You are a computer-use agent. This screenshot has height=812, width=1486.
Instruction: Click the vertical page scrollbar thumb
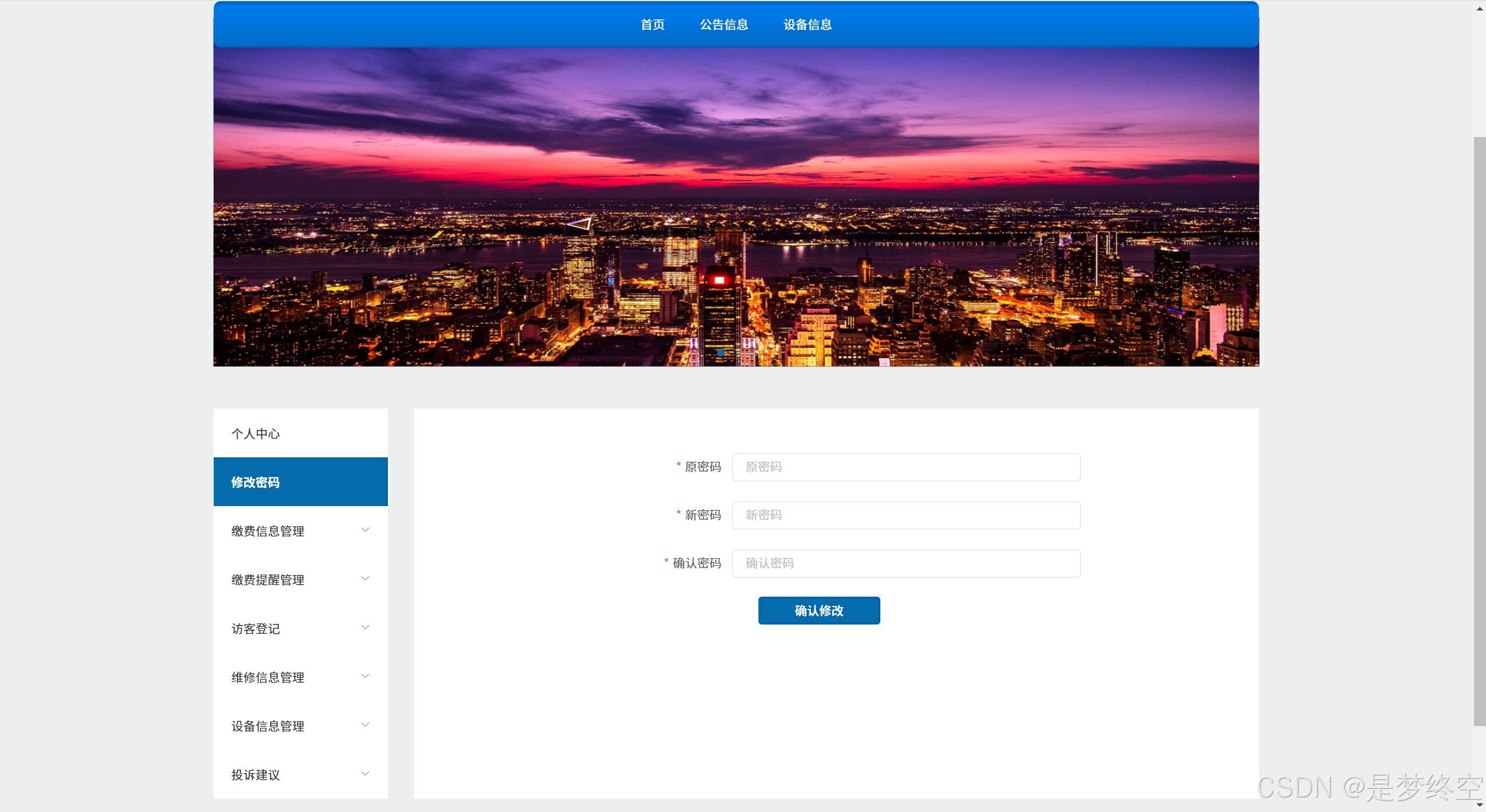(x=1479, y=430)
